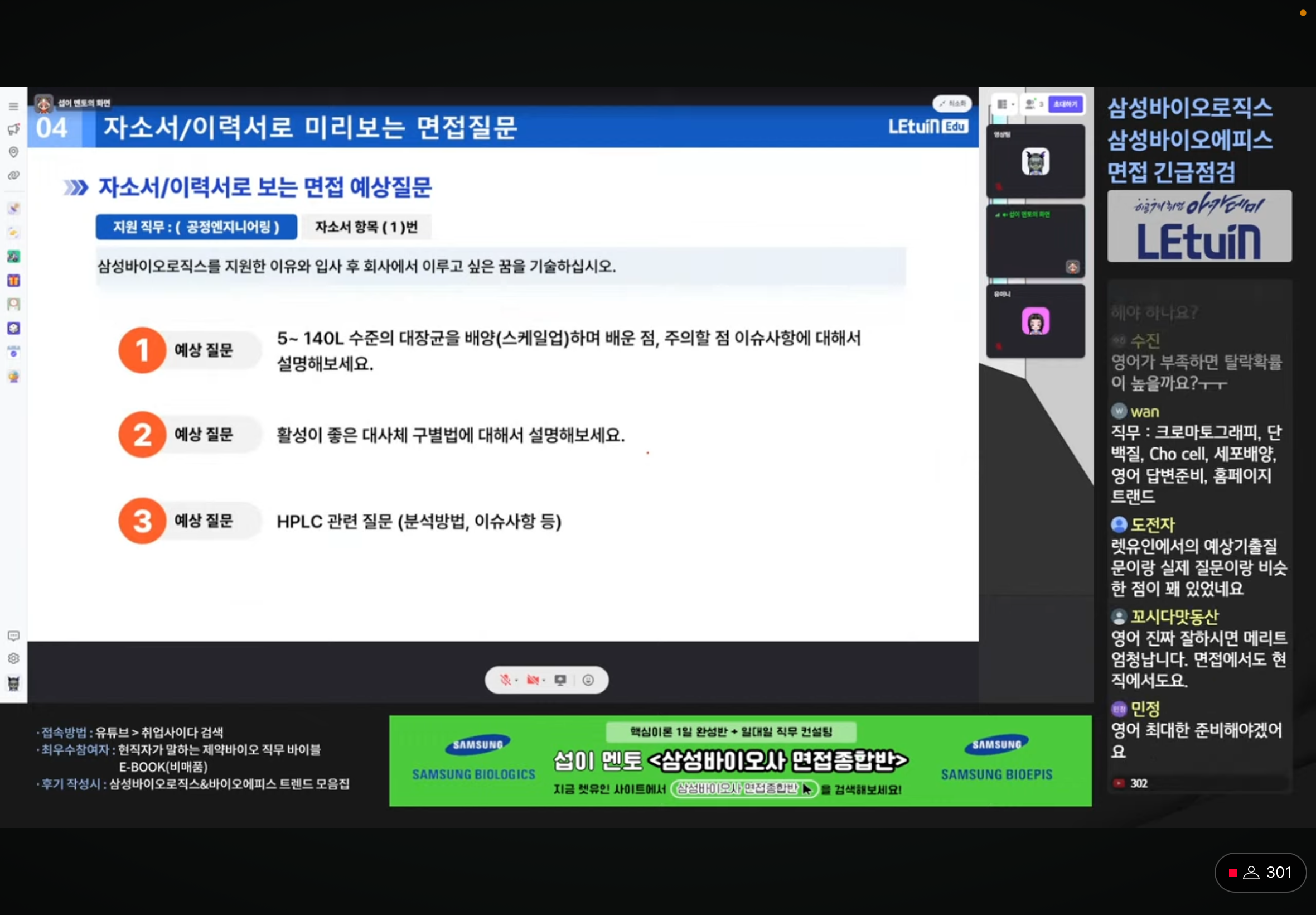Image resolution: width=1316 pixels, height=915 pixels.
Task: Start screen share with monitor icon
Action: tap(560, 680)
